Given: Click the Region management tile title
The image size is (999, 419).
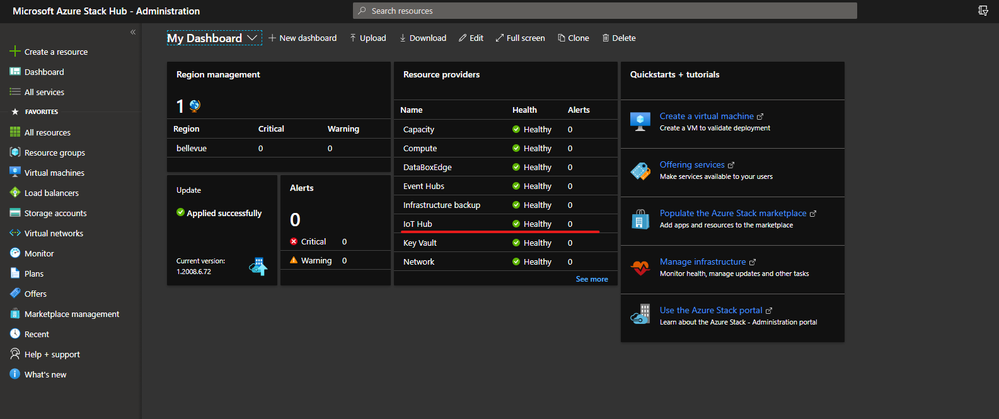Looking at the screenshot, I should click(x=218, y=75).
